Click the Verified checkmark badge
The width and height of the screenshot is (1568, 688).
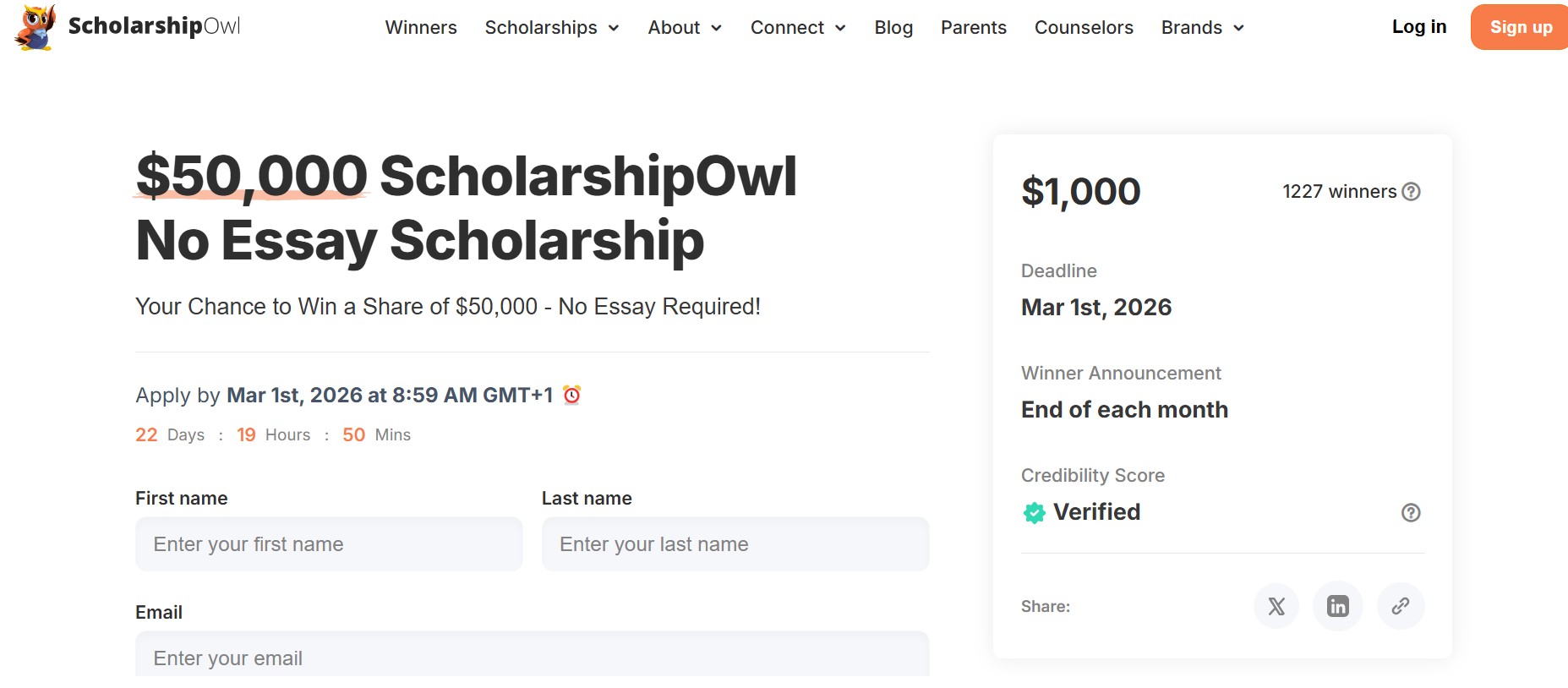pos(1033,512)
